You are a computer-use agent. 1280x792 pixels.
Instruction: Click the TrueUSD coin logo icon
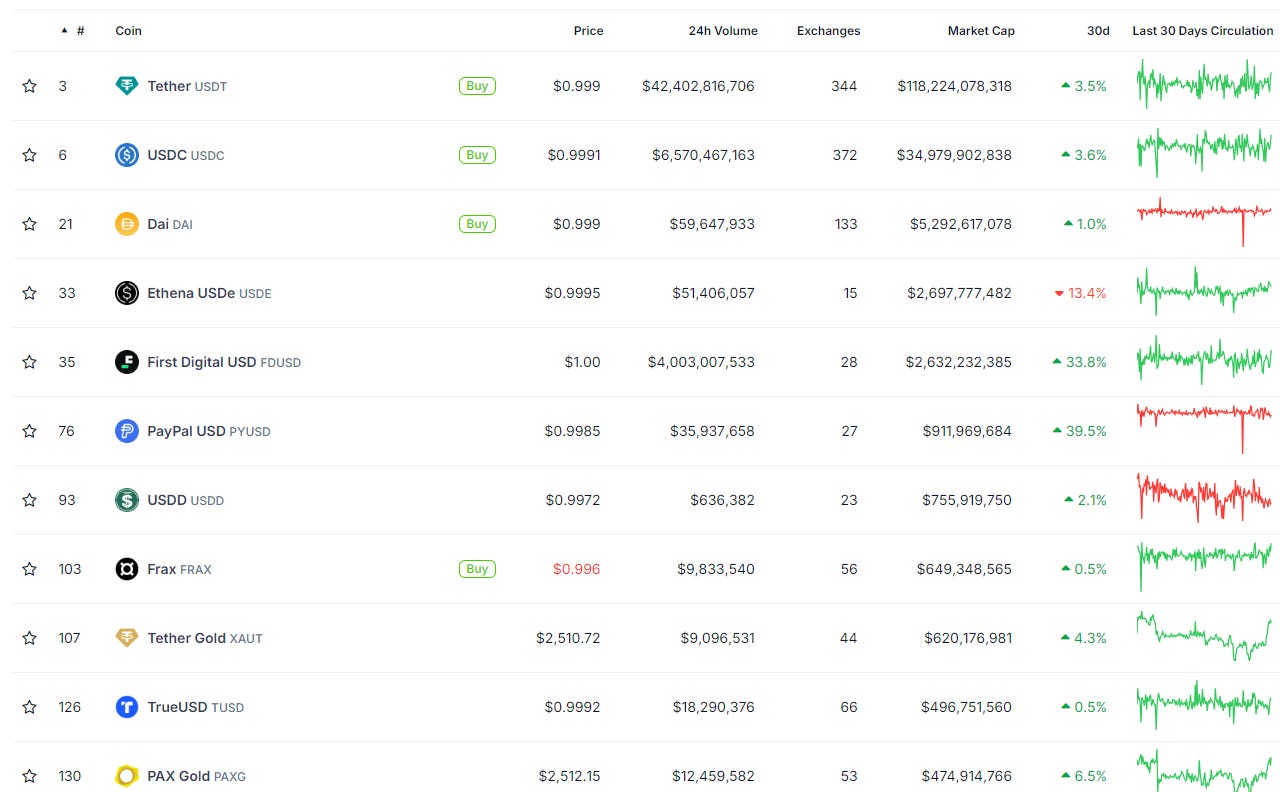pos(127,707)
